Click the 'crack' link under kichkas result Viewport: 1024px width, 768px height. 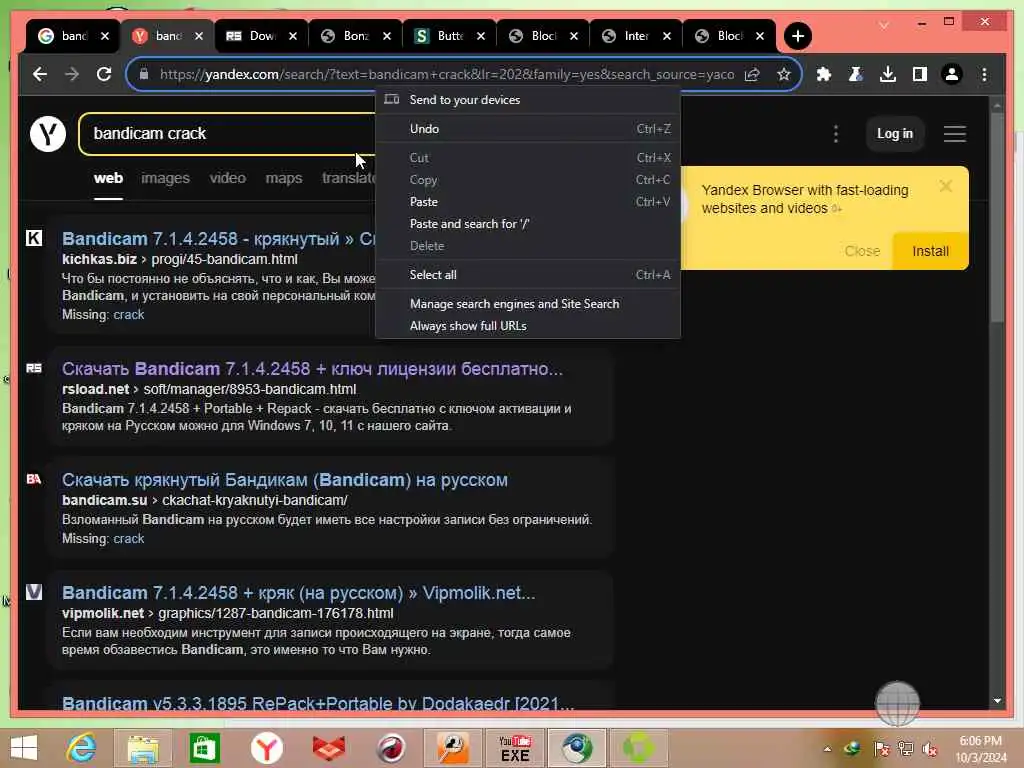(129, 315)
